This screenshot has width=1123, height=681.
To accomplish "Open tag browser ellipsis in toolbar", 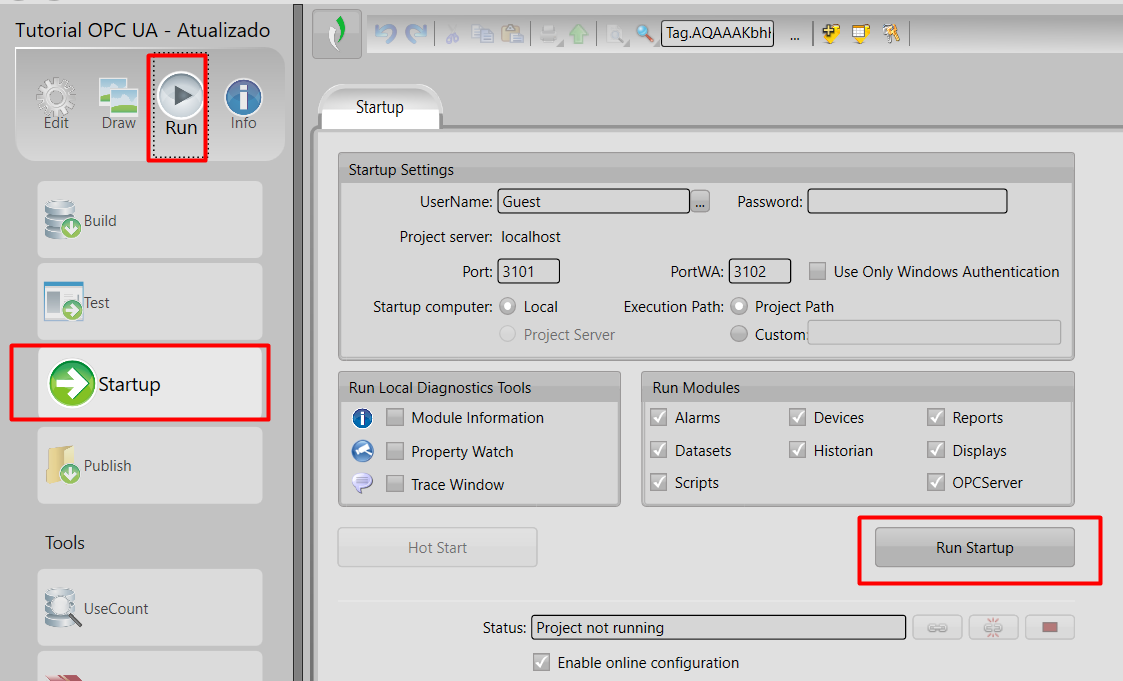I will coord(794,35).
